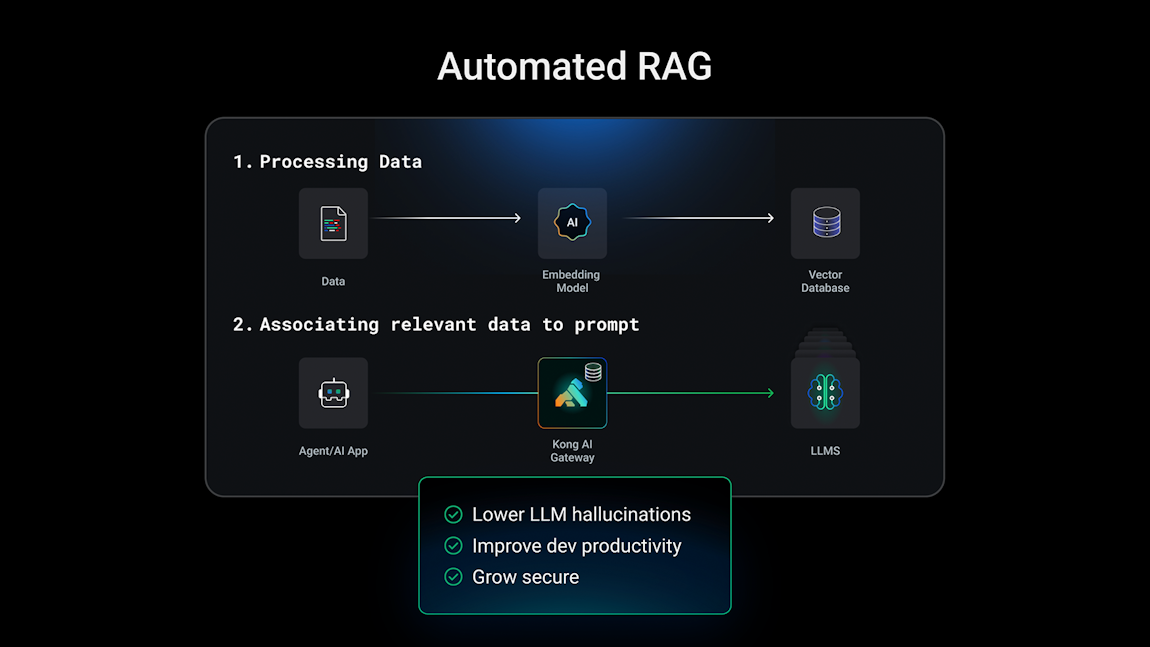This screenshot has width=1150, height=647.
Task: Select the Kong AI Gateway icon
Action: 572,393
